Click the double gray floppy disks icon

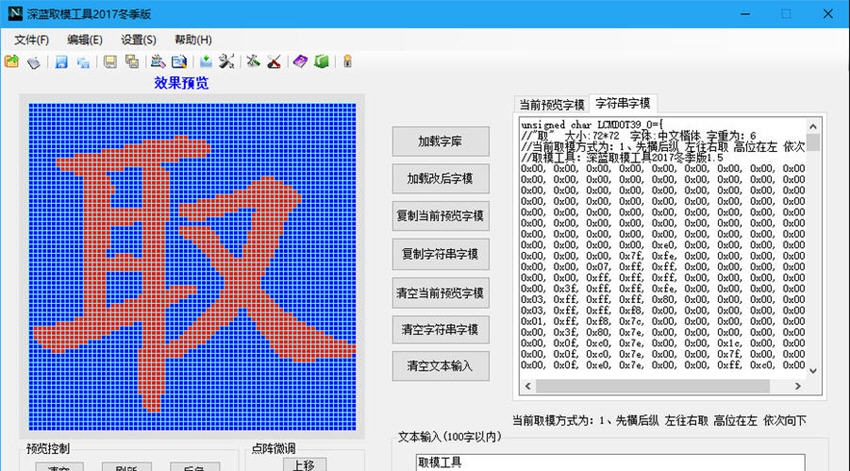click(132, 62)
